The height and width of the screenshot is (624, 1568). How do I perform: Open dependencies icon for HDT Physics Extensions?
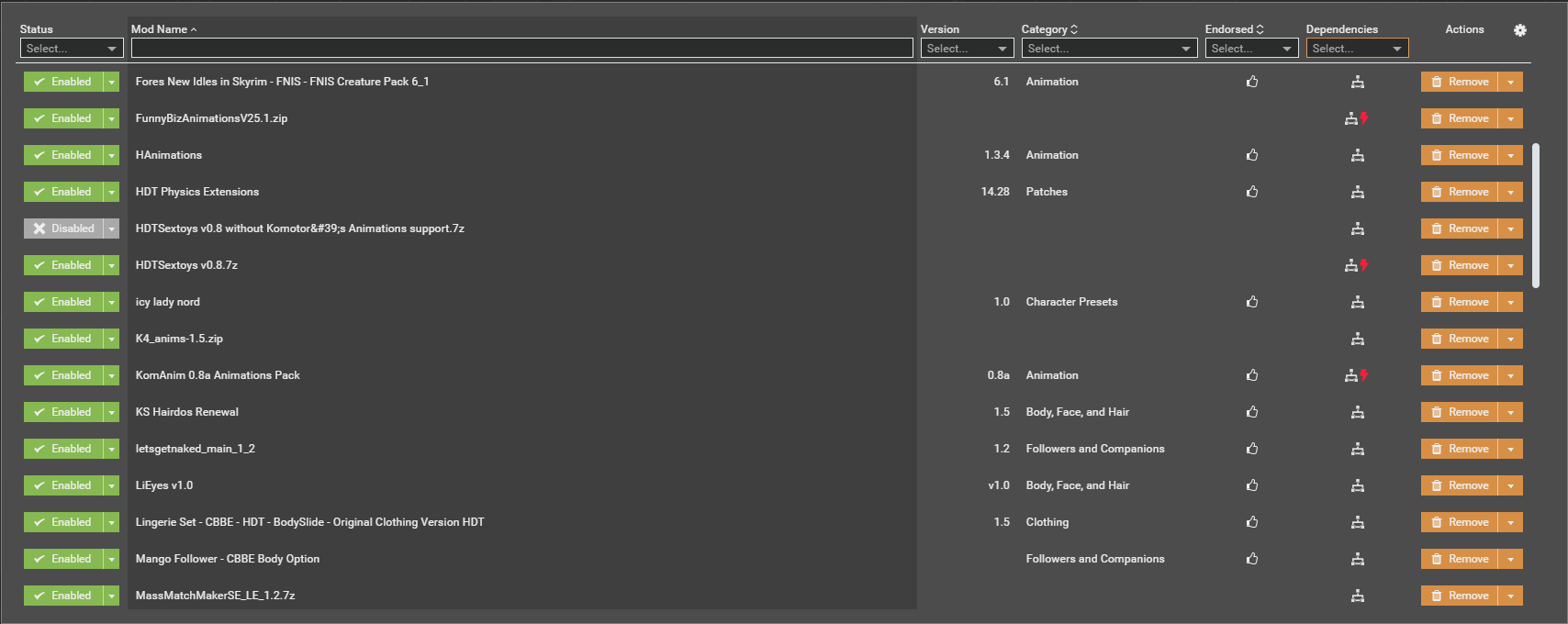click(x=1358, y=192)
